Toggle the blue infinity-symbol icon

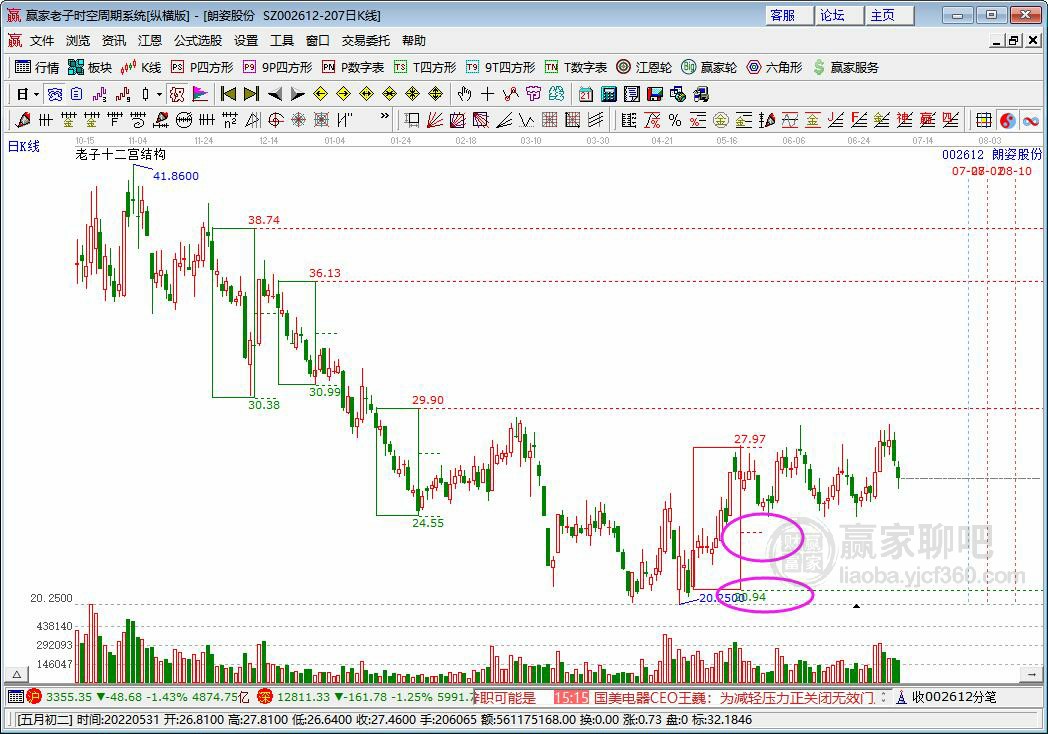(1031, 120)
